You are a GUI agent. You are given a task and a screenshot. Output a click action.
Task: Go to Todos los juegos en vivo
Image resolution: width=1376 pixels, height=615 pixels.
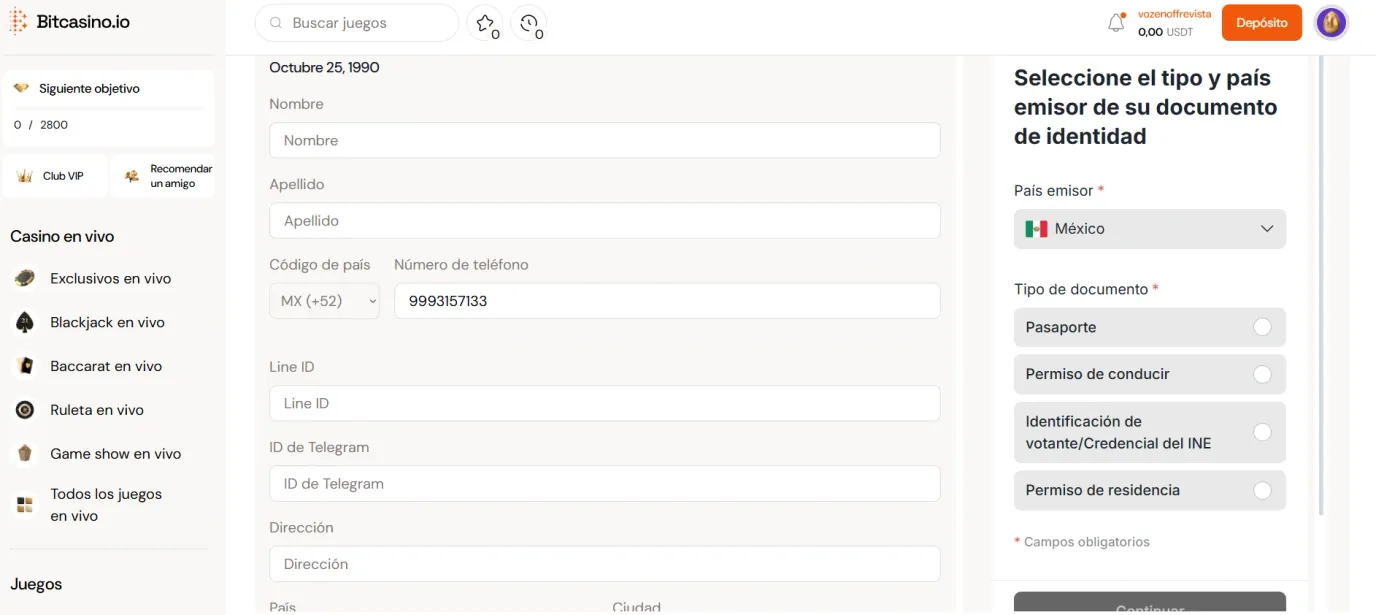click(105, 505)
